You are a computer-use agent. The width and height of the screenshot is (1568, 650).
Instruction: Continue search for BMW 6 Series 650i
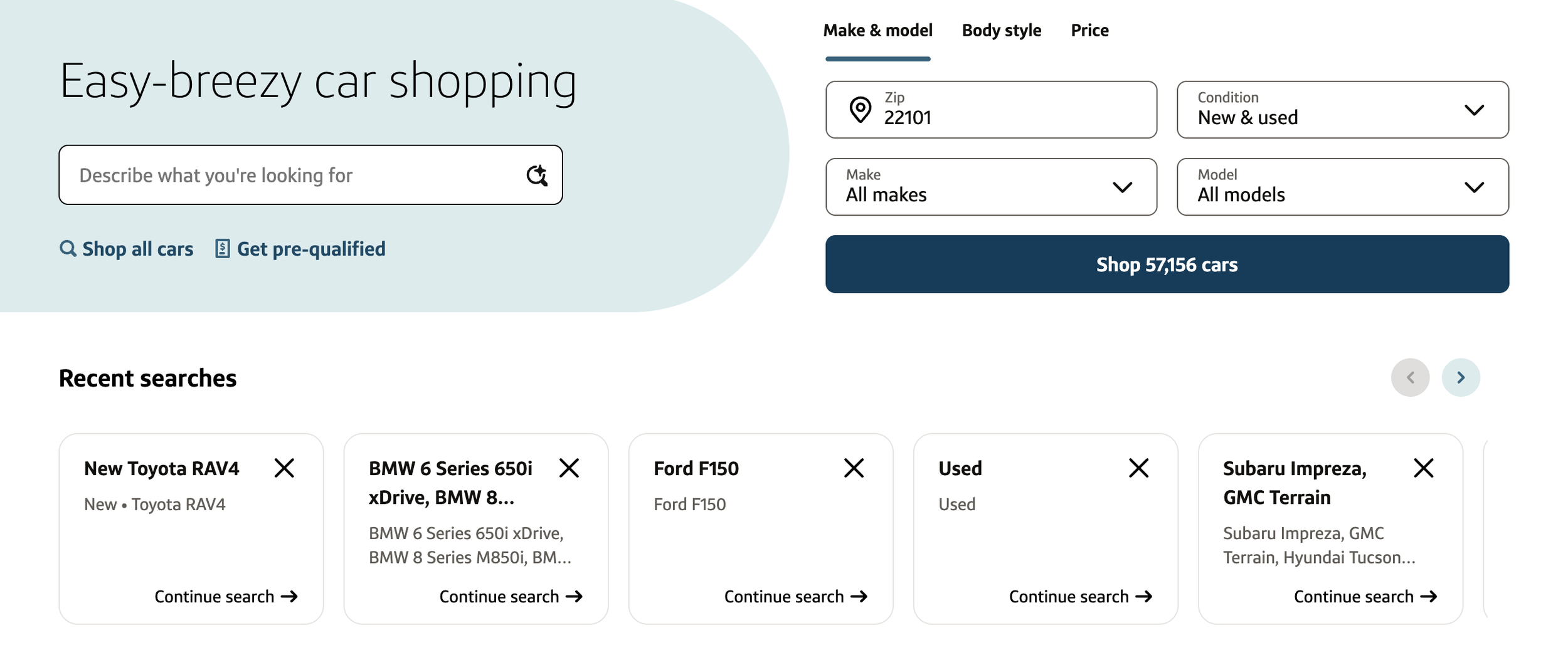511,596
